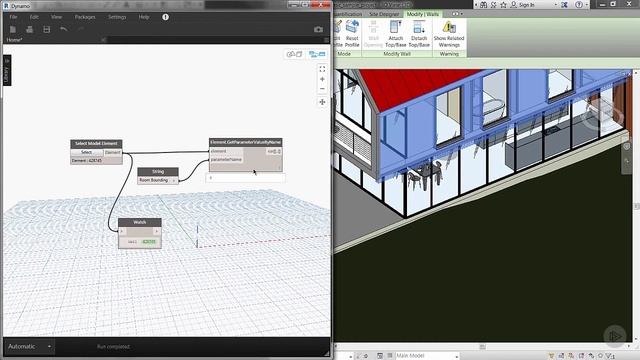This screenshot has width=640, height=360.
Task: Click the Redo arrow in Dynamo toolbar
Action: [80, 29]
